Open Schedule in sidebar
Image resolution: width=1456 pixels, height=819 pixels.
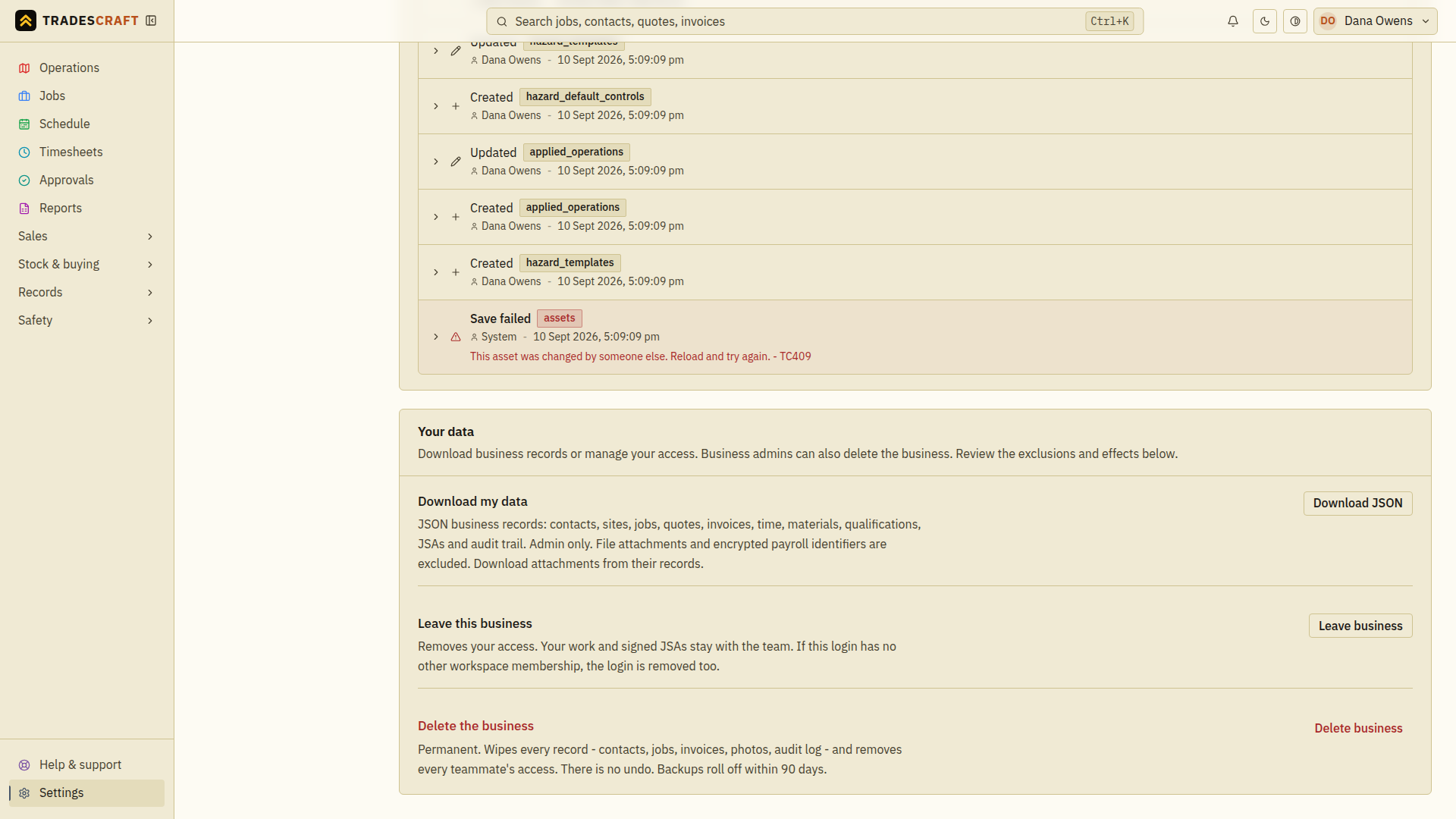click(86, 124)
